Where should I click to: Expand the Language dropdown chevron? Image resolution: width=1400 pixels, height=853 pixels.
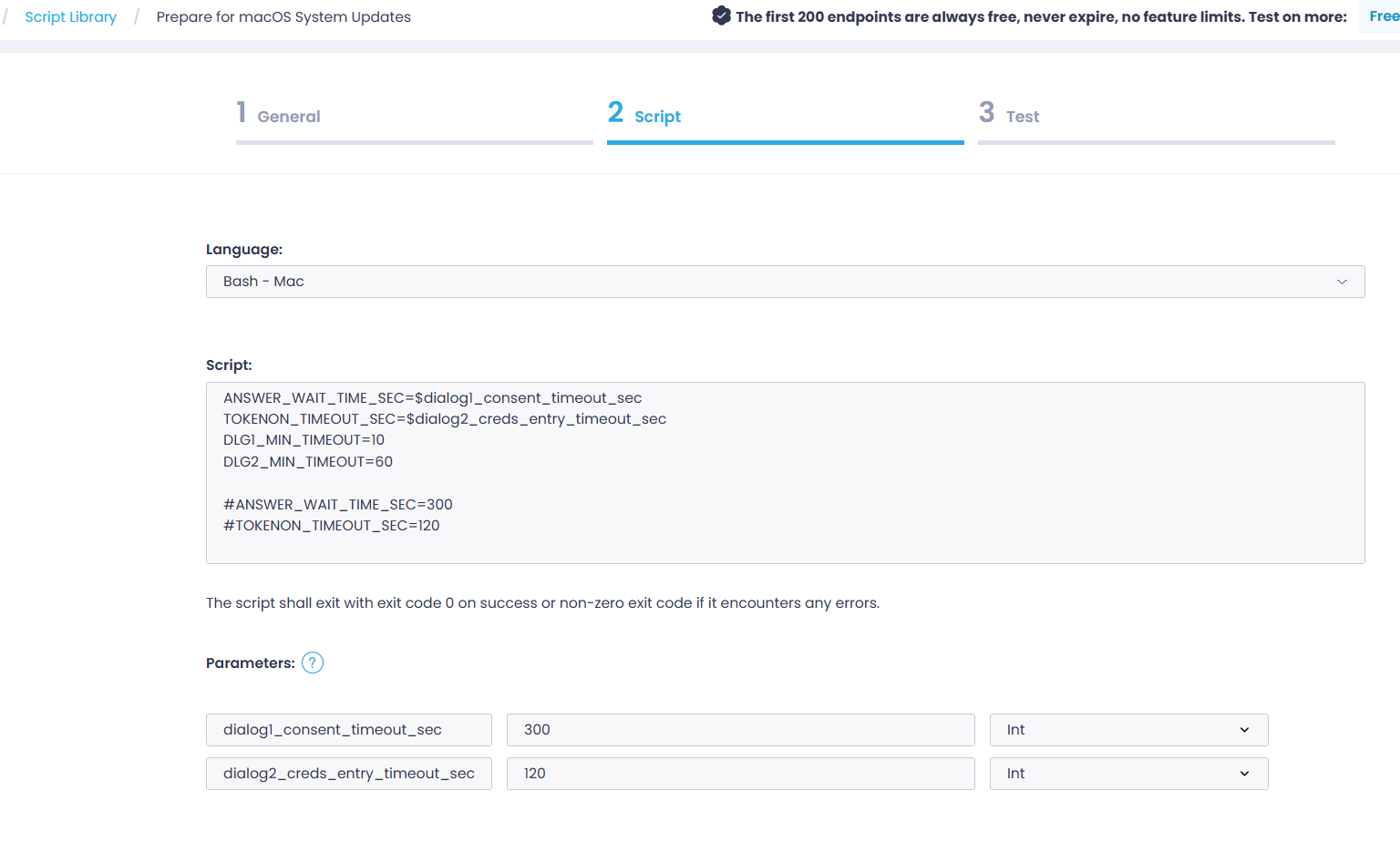(x=1342, y=282)
